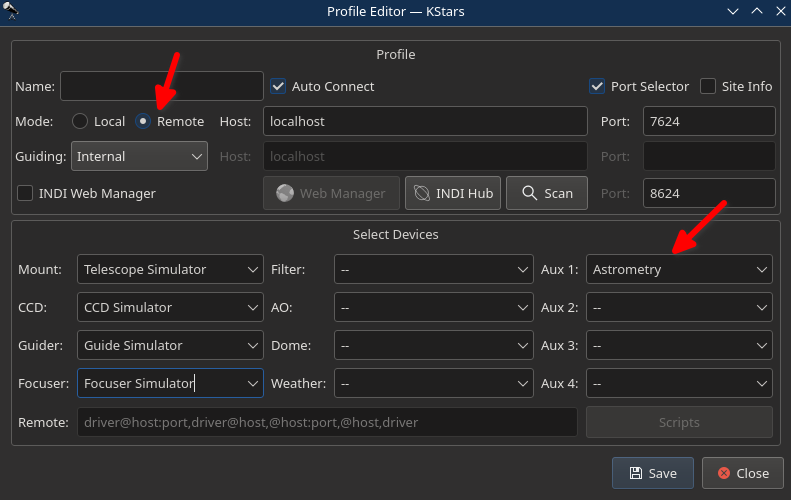The width and height of the screenshot is (791, 500).
Task: Minimize the Profile Editor window
Action: [x=733, y=11]
